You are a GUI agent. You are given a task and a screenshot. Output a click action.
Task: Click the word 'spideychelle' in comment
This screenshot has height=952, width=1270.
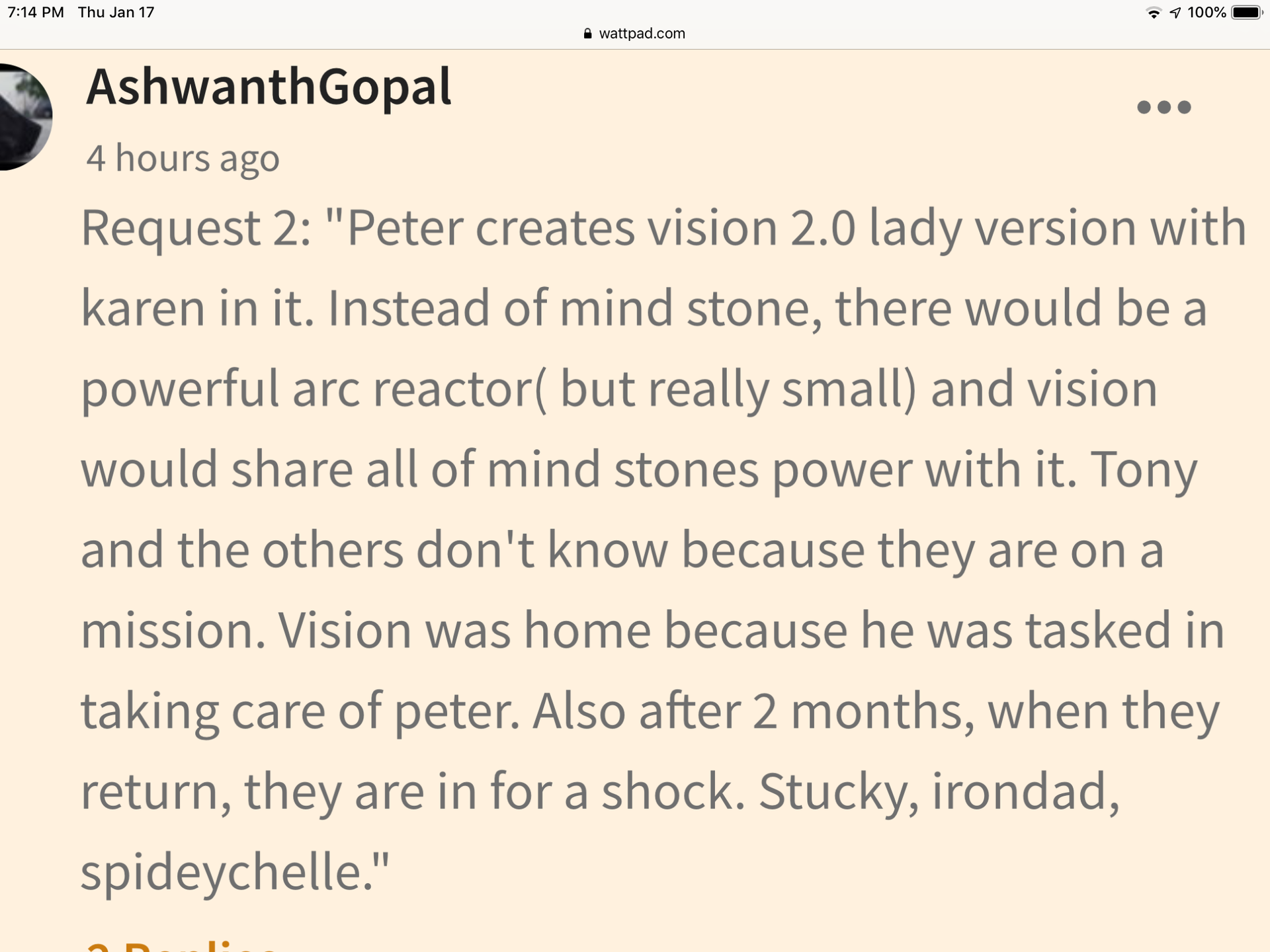221,872
